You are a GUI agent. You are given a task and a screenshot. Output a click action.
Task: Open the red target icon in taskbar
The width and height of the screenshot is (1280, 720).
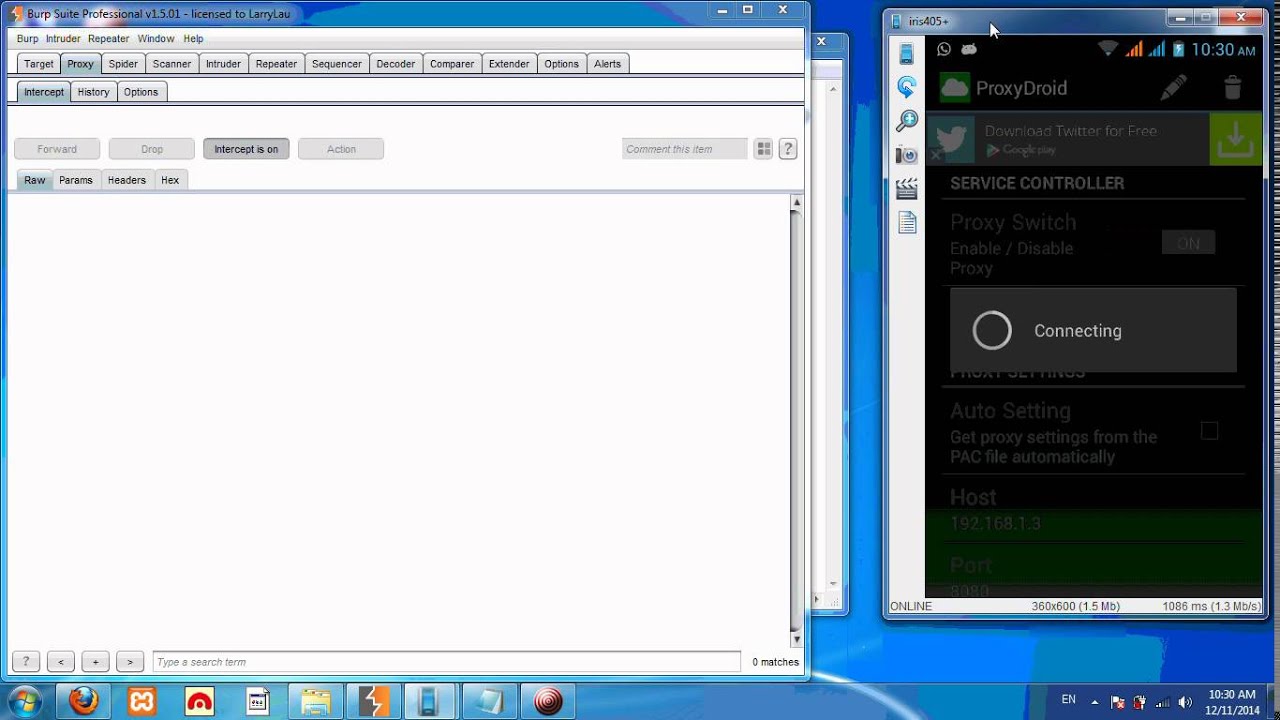point(548,702)
